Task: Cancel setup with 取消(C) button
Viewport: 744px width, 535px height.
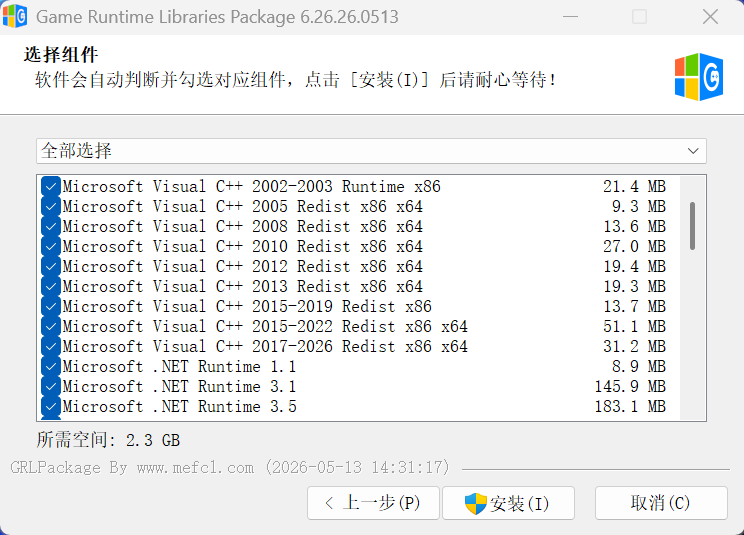Action: coord(661,503)
